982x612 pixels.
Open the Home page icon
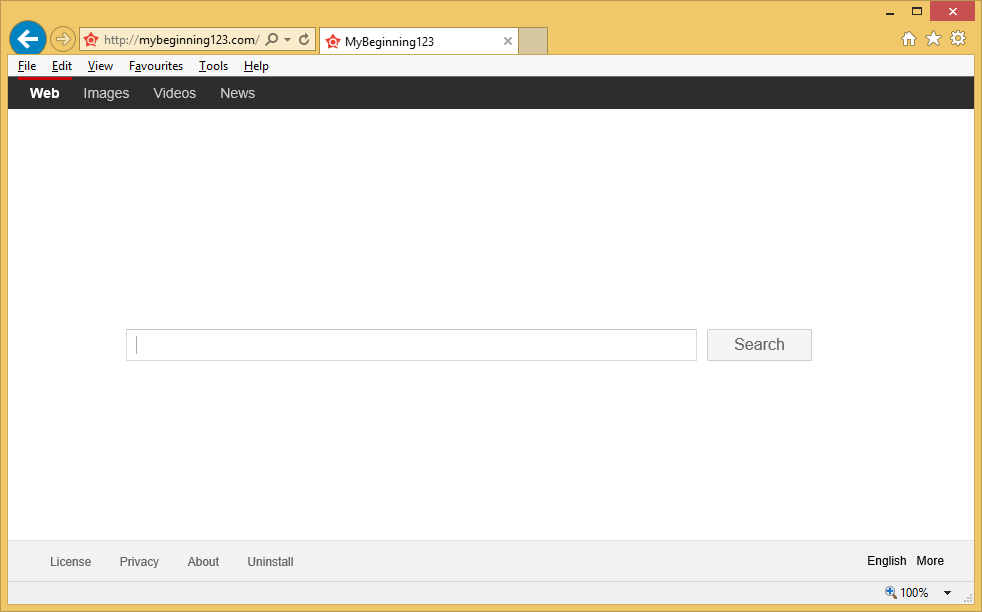909,39
